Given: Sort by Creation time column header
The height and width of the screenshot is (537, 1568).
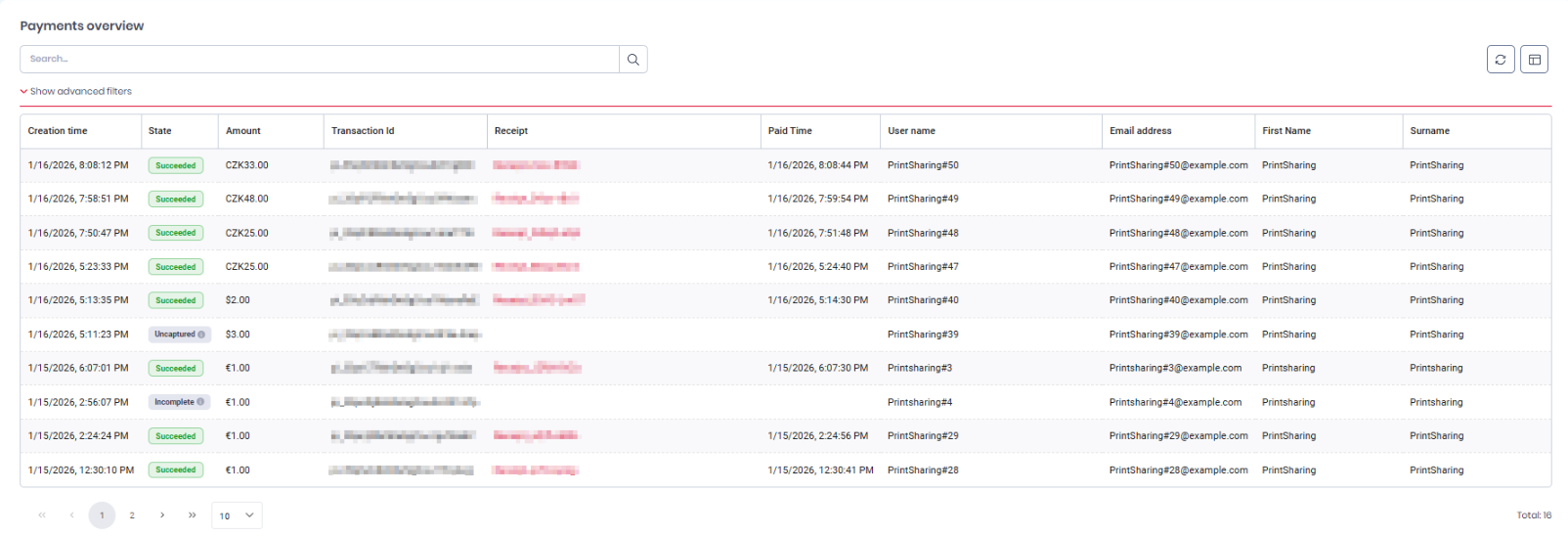Looking at the screenshot, I should 58,131.
